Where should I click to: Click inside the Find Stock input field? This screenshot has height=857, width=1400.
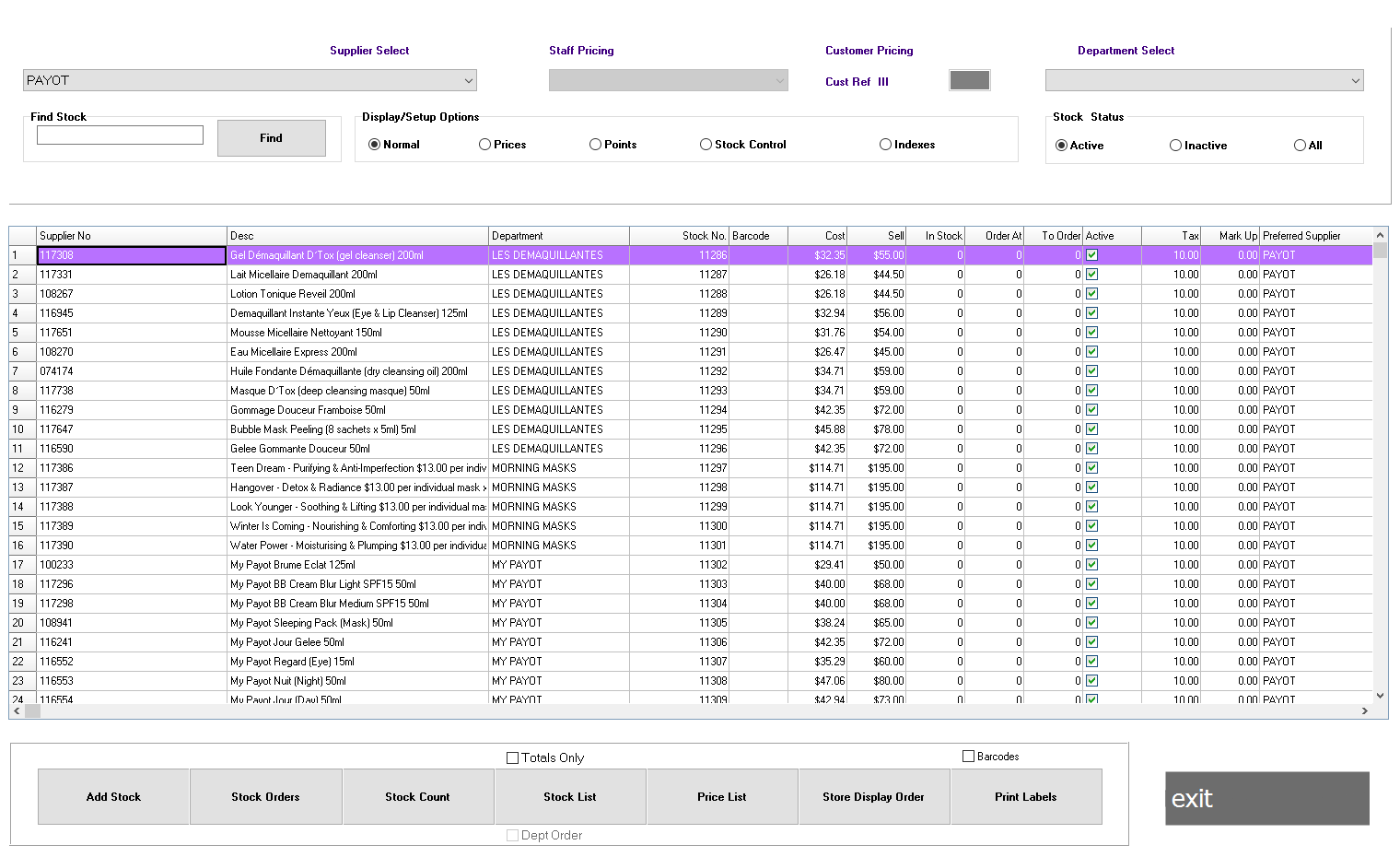click(x=120, y=135)
